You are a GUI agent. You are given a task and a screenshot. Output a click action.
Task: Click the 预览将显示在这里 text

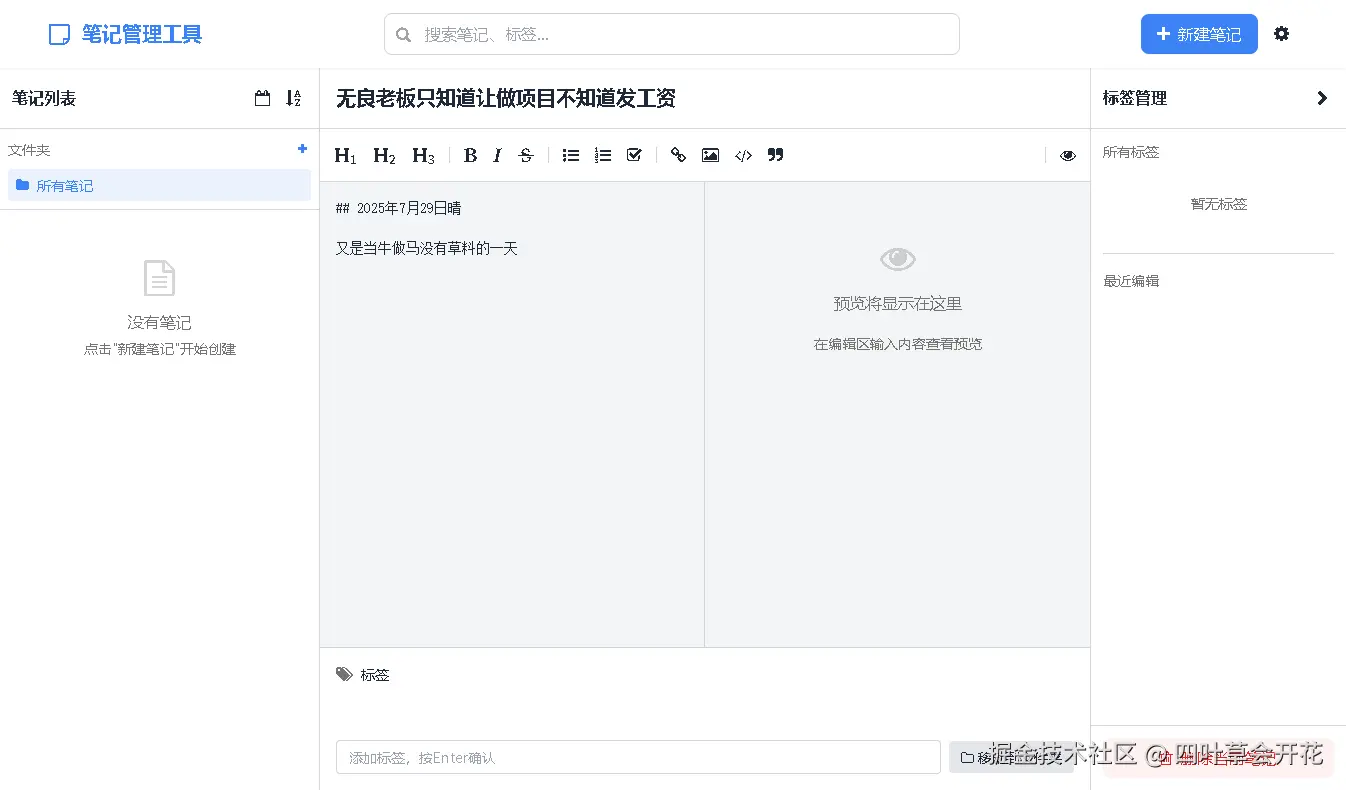pyautogui.click(x=898, y=303)
